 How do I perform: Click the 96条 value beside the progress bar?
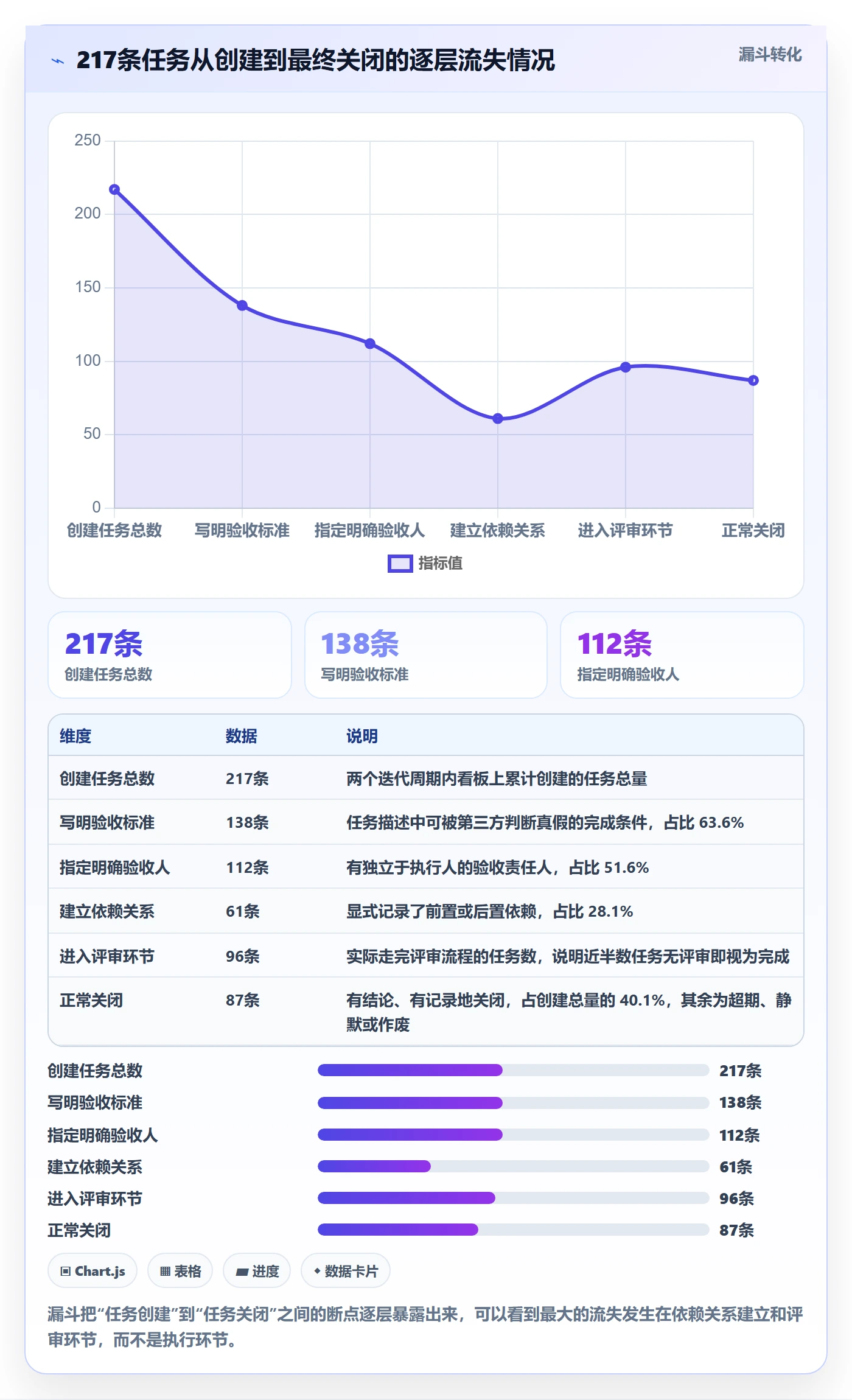coord(736,1199)
